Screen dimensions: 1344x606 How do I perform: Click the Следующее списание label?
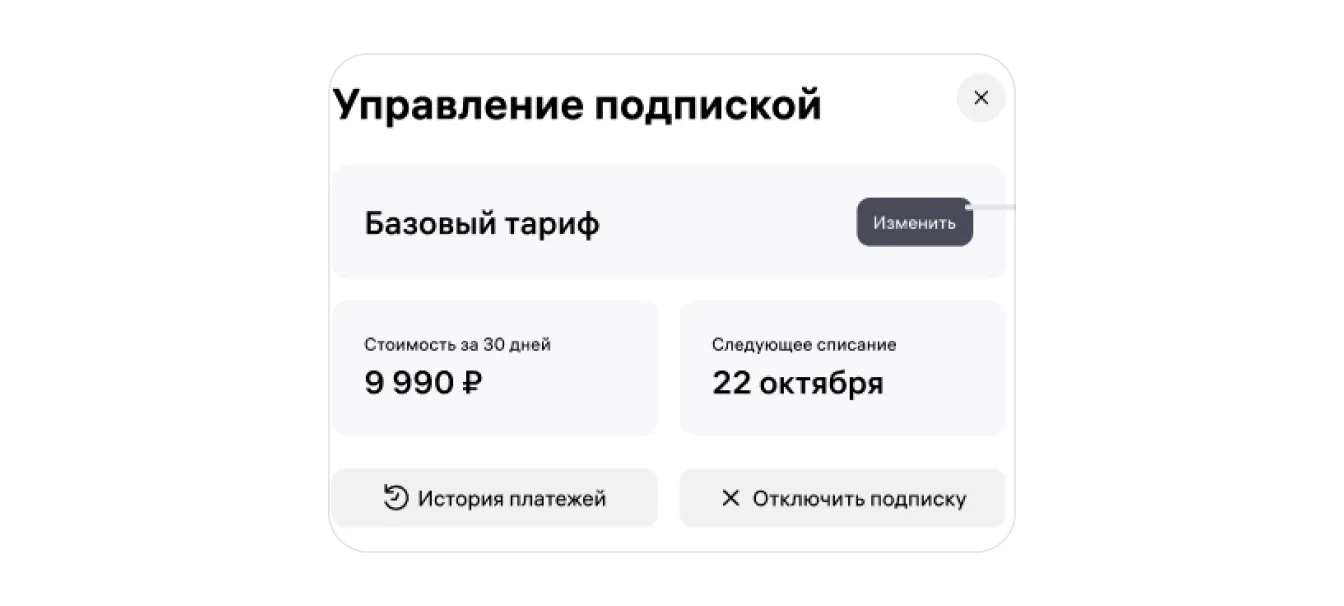coord(804,345)
